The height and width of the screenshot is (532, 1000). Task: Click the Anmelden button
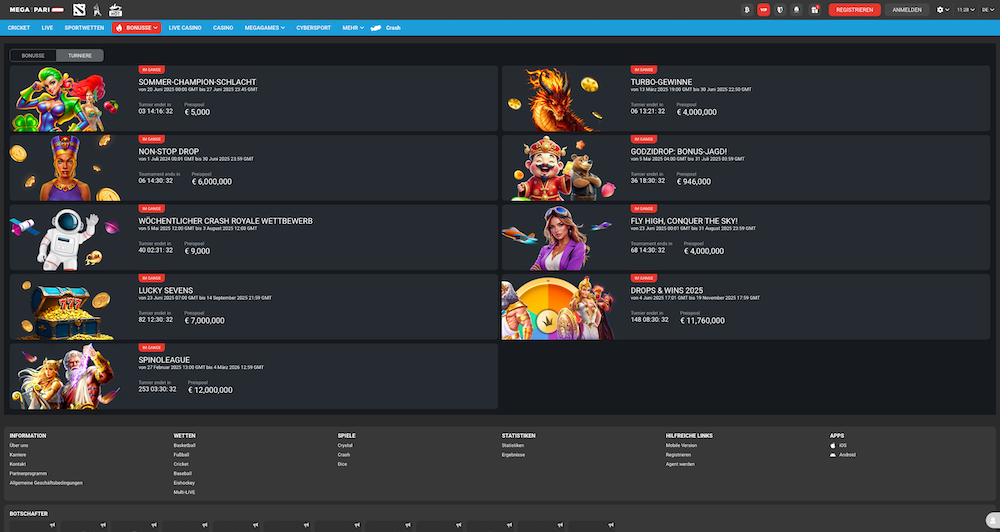coord(906,10)
